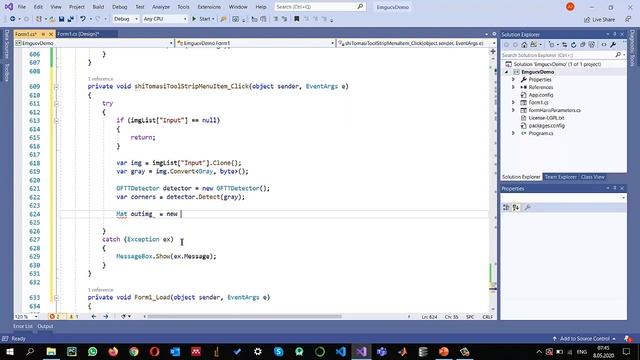Select License-LGPL.txt in Solution Explorer
The height and width of the screenshot is (360, 640).
(x=546, y=118)
